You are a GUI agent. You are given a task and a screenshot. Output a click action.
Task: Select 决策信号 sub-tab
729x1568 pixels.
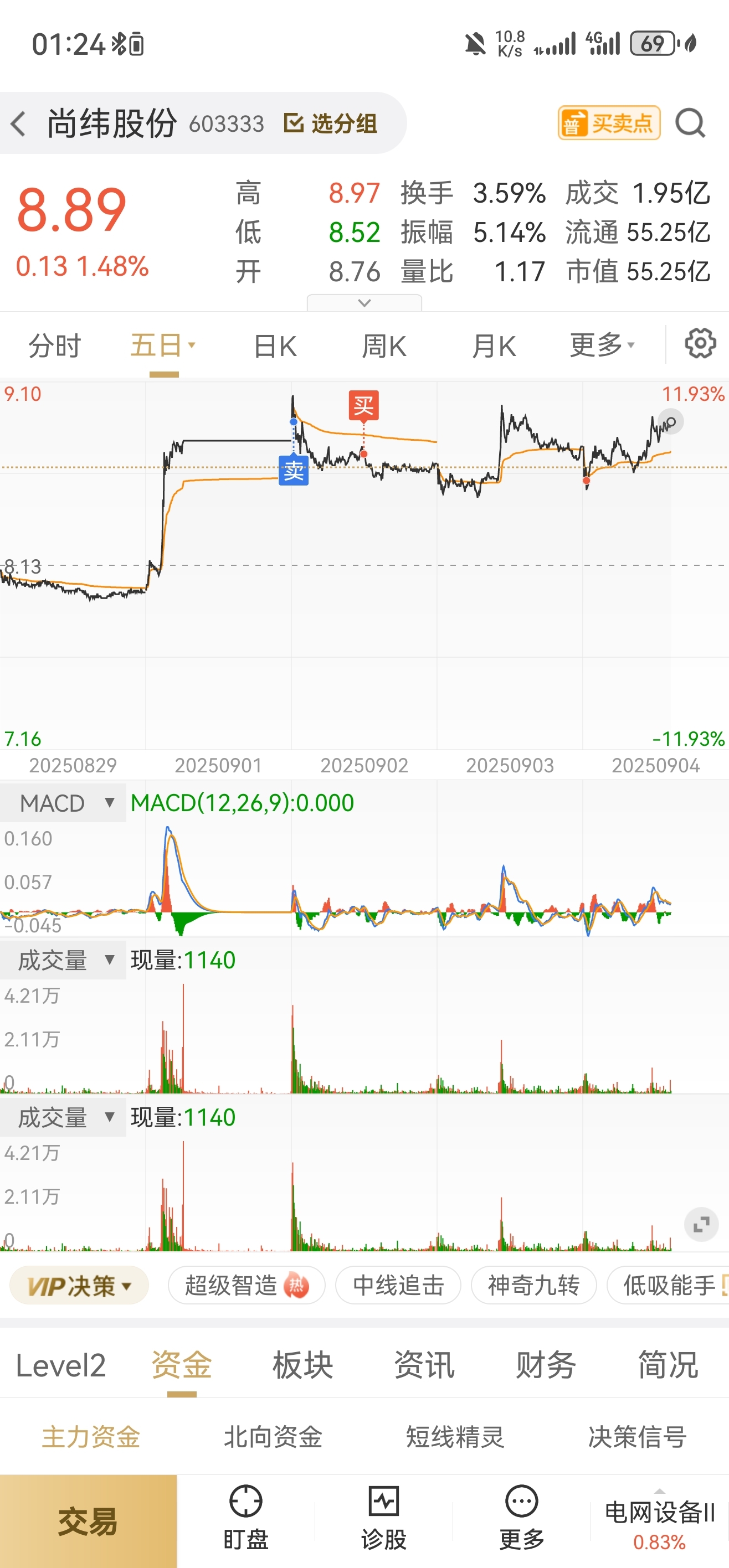(637, 1437)
